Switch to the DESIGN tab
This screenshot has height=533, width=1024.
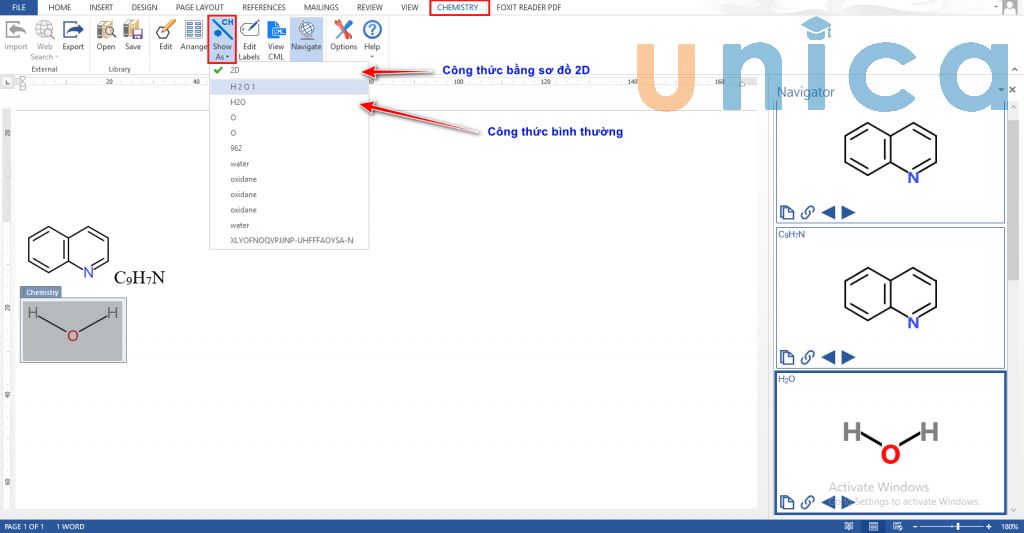point(144,7)
